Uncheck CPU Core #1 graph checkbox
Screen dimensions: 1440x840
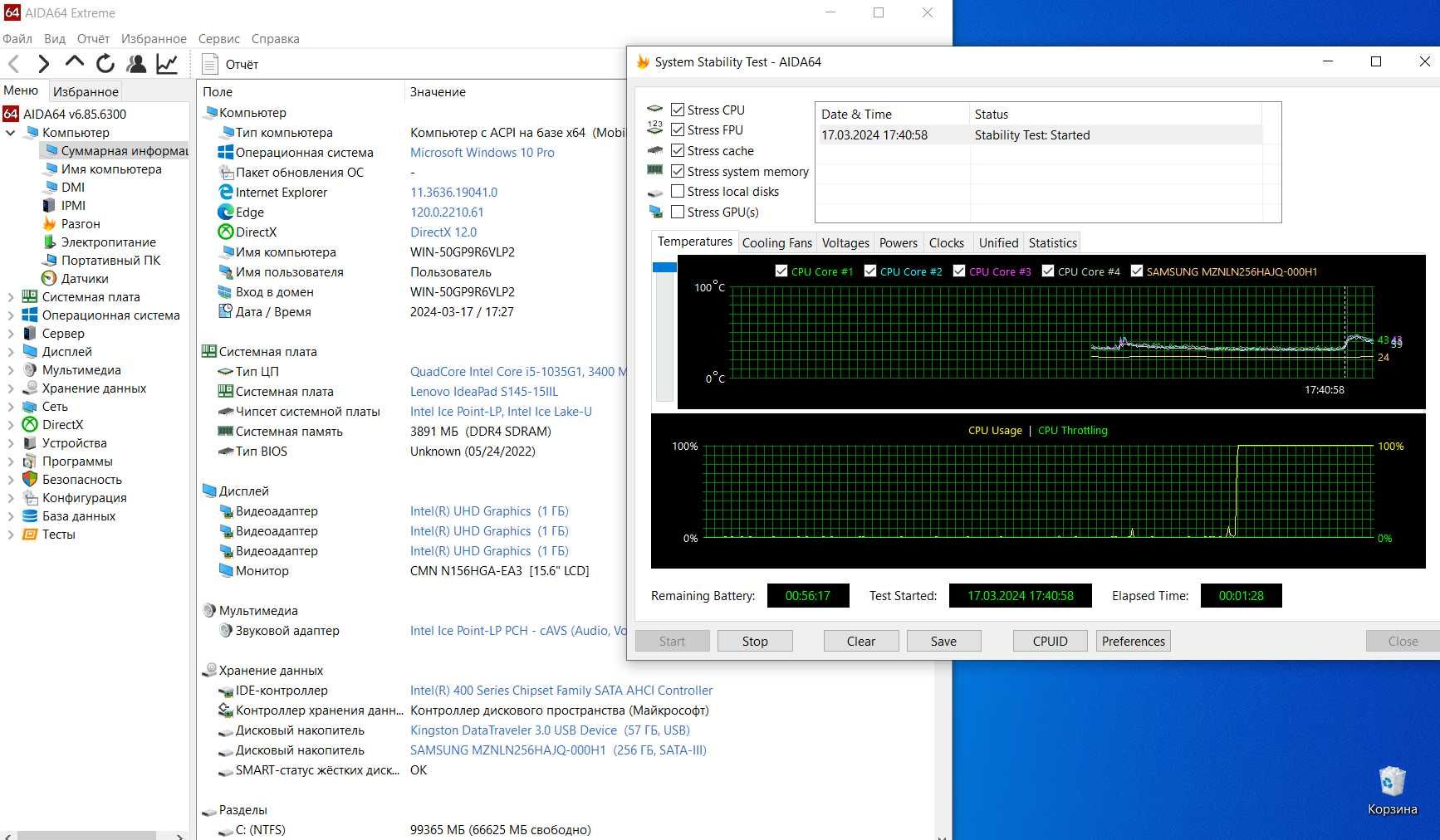click(x=781, y=271)
